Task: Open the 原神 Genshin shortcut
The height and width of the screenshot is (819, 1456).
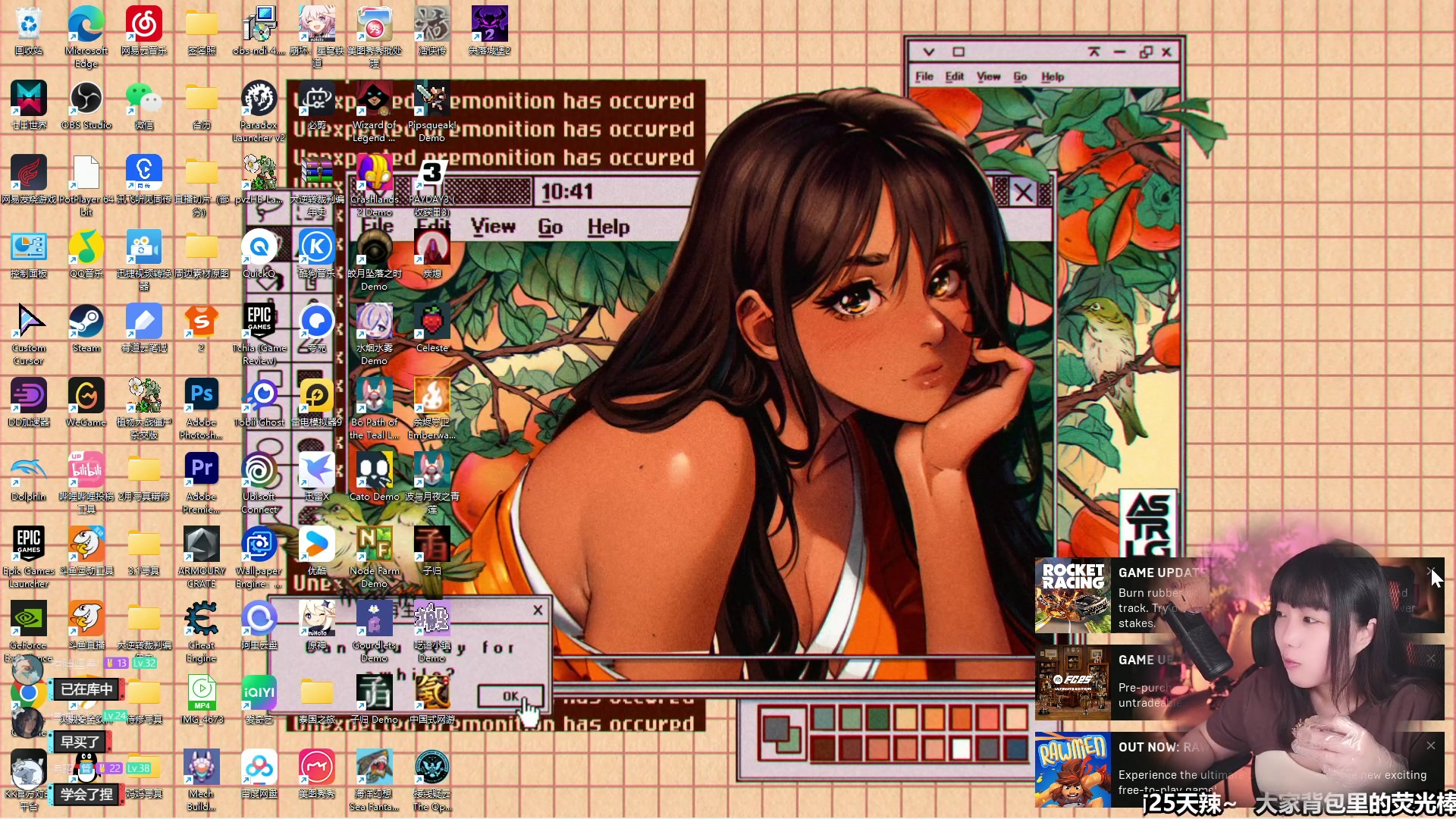Action: tap(317, 625)
